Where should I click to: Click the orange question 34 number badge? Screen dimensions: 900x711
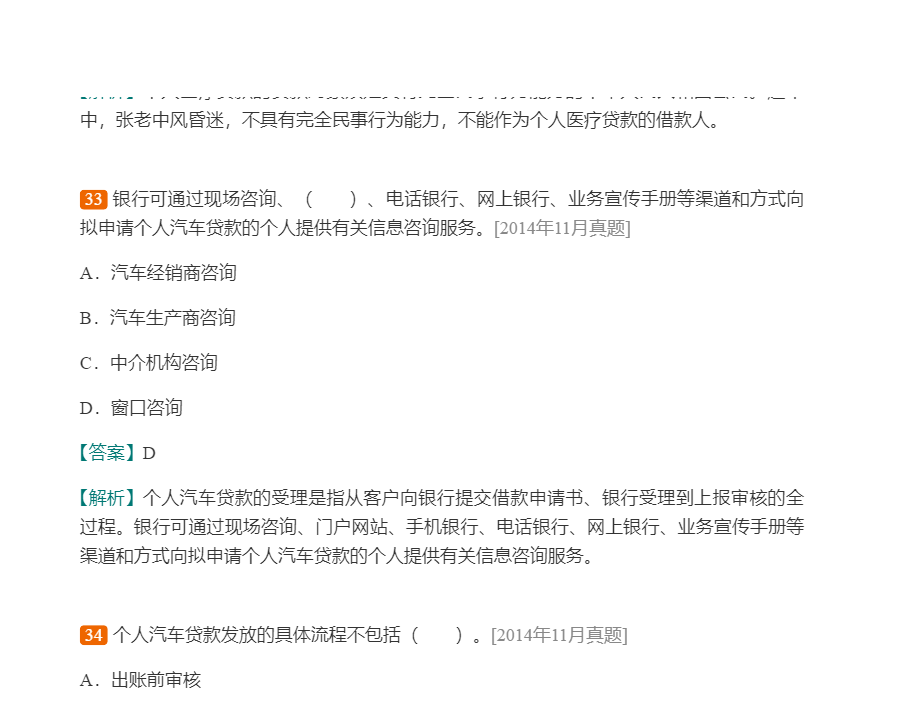click(93, 635)
